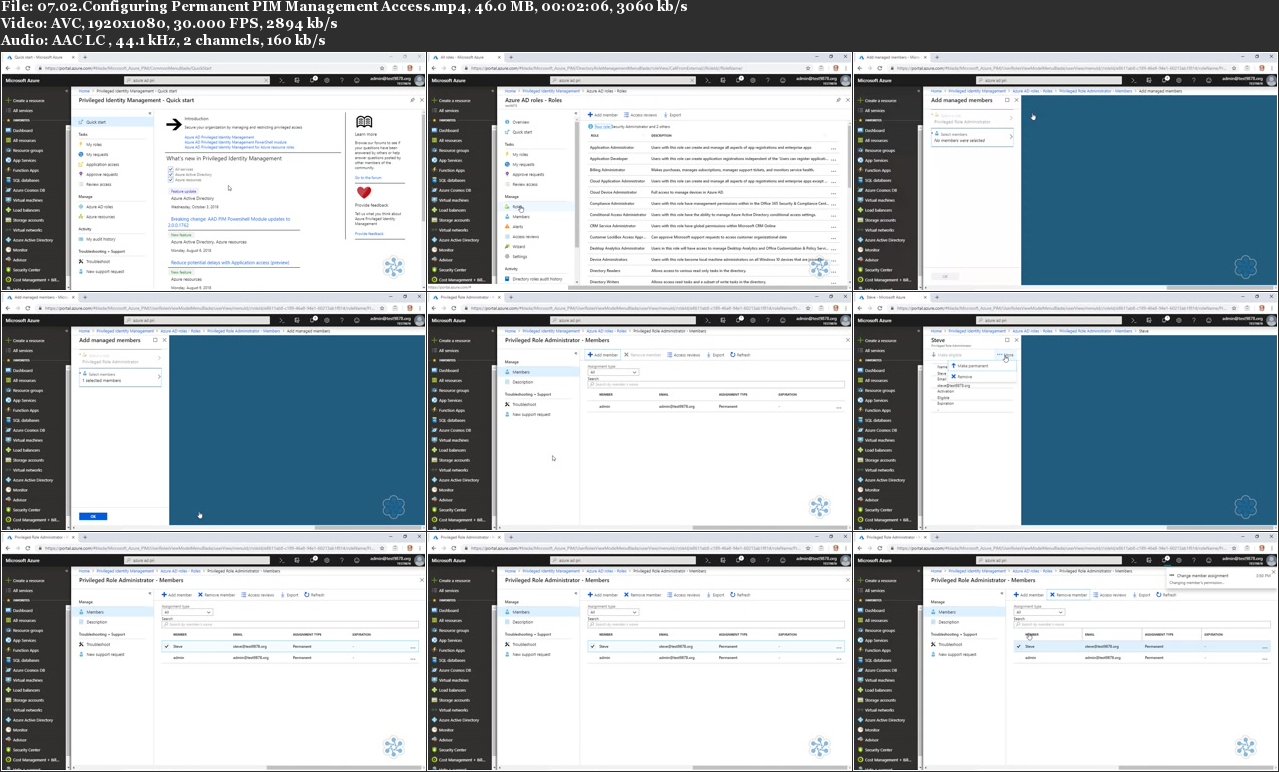Pin the Quick start blade with the pin icon

[412, 100]
